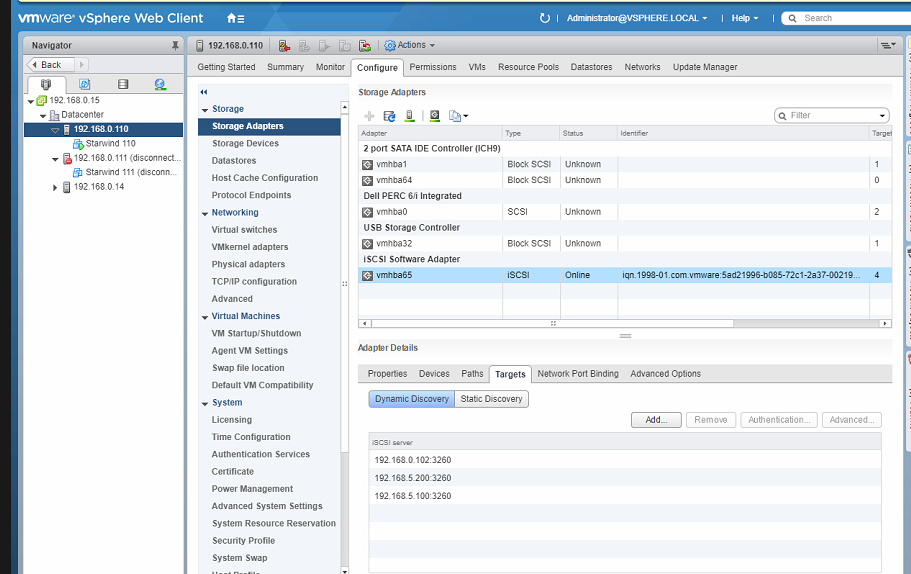Viewport: 911px width, 574px height.
Task: Click the refresh storage adapters icon
Action: [389, 116]
